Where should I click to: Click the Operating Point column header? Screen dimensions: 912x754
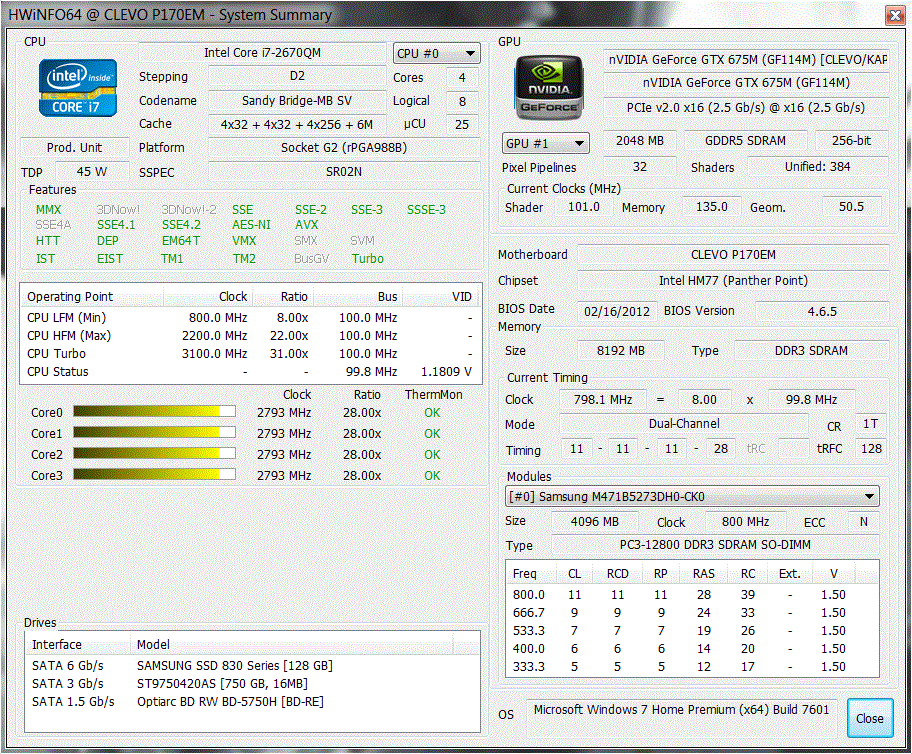[x=93, y=297]
